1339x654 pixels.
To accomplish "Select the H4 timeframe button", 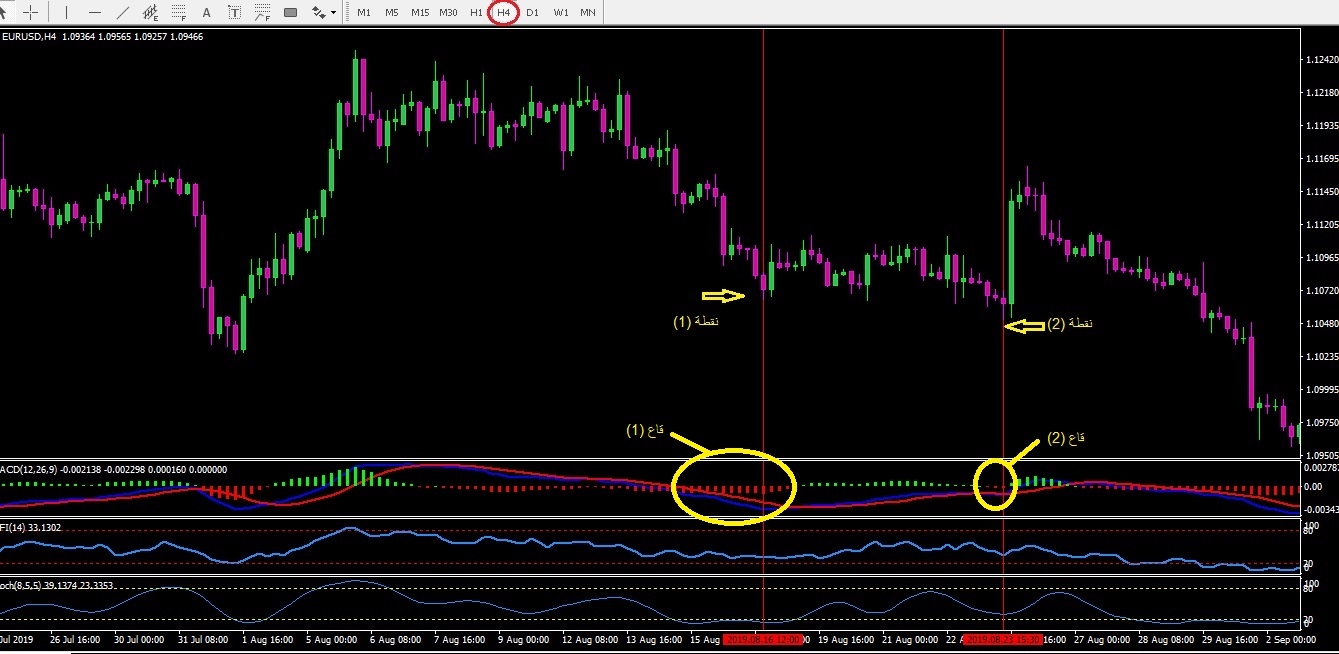I will 504,13.
